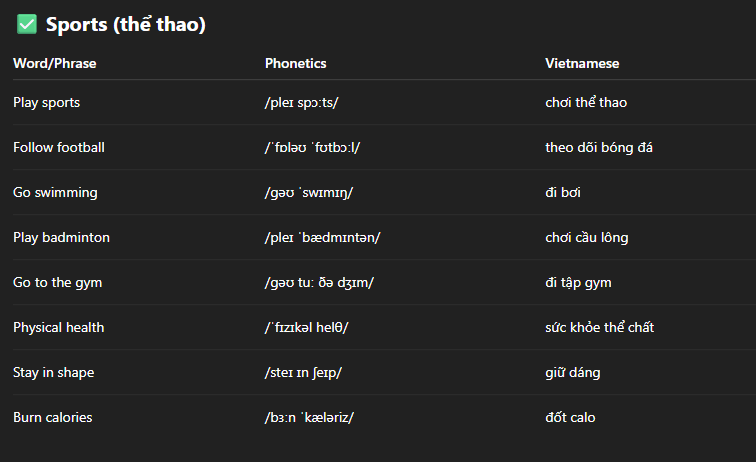
Task: Select the Burn calories entry
Action: (x=53, y=417)
